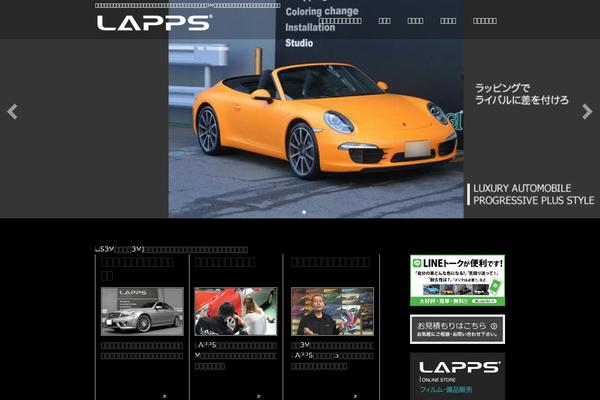Viewport: 600px width, 400px height.
Task: Click the LINE talk green banner
Action: 457,280
